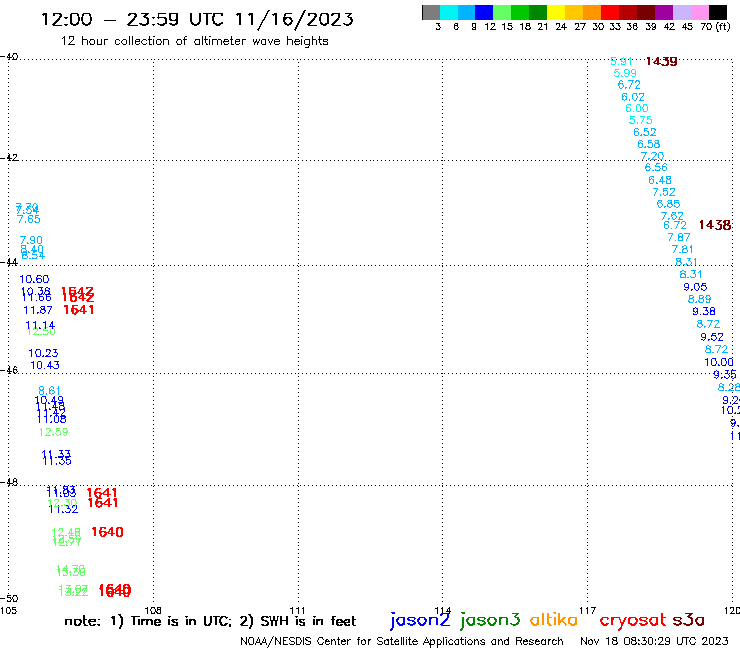Click the cyan swatch in the color legend

click(449, 12)
